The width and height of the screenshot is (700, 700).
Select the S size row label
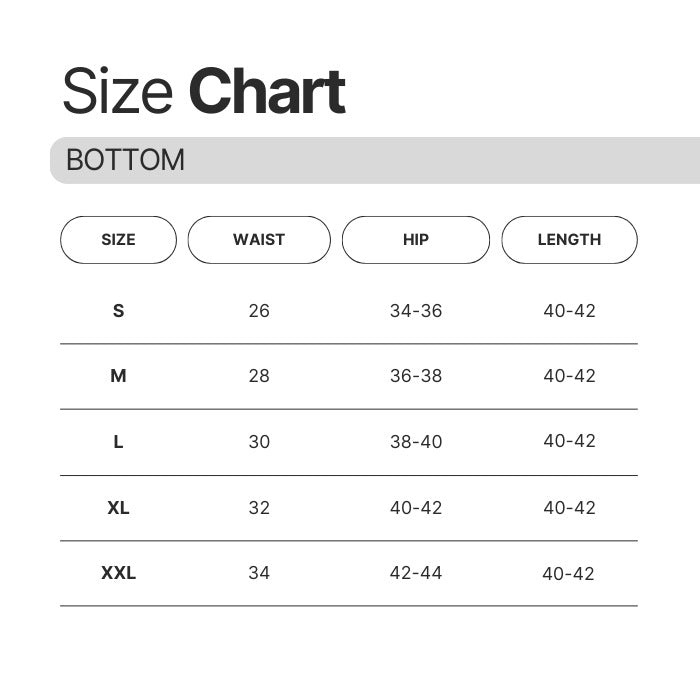[118, 311]
